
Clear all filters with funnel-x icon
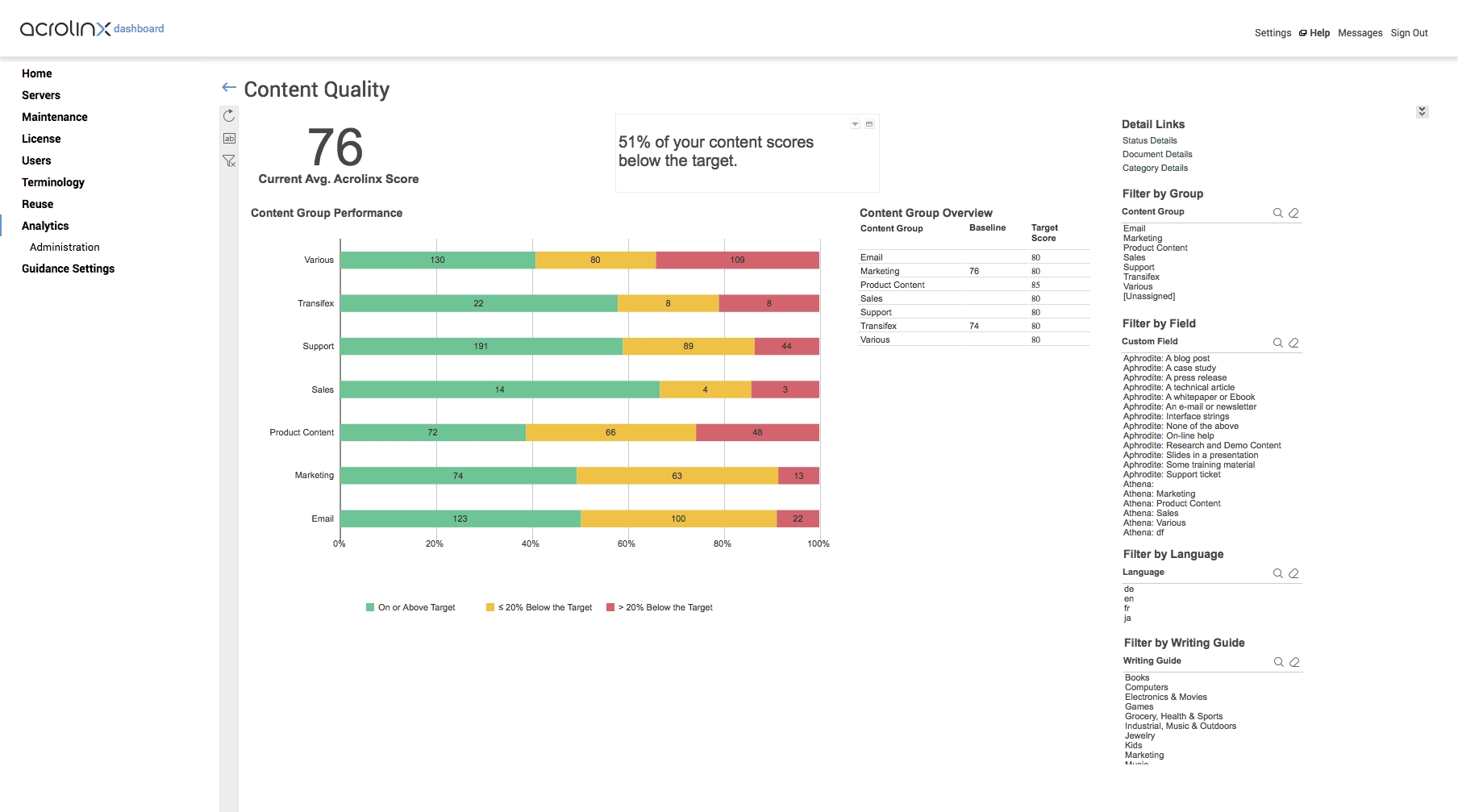(x=229, y=160)
